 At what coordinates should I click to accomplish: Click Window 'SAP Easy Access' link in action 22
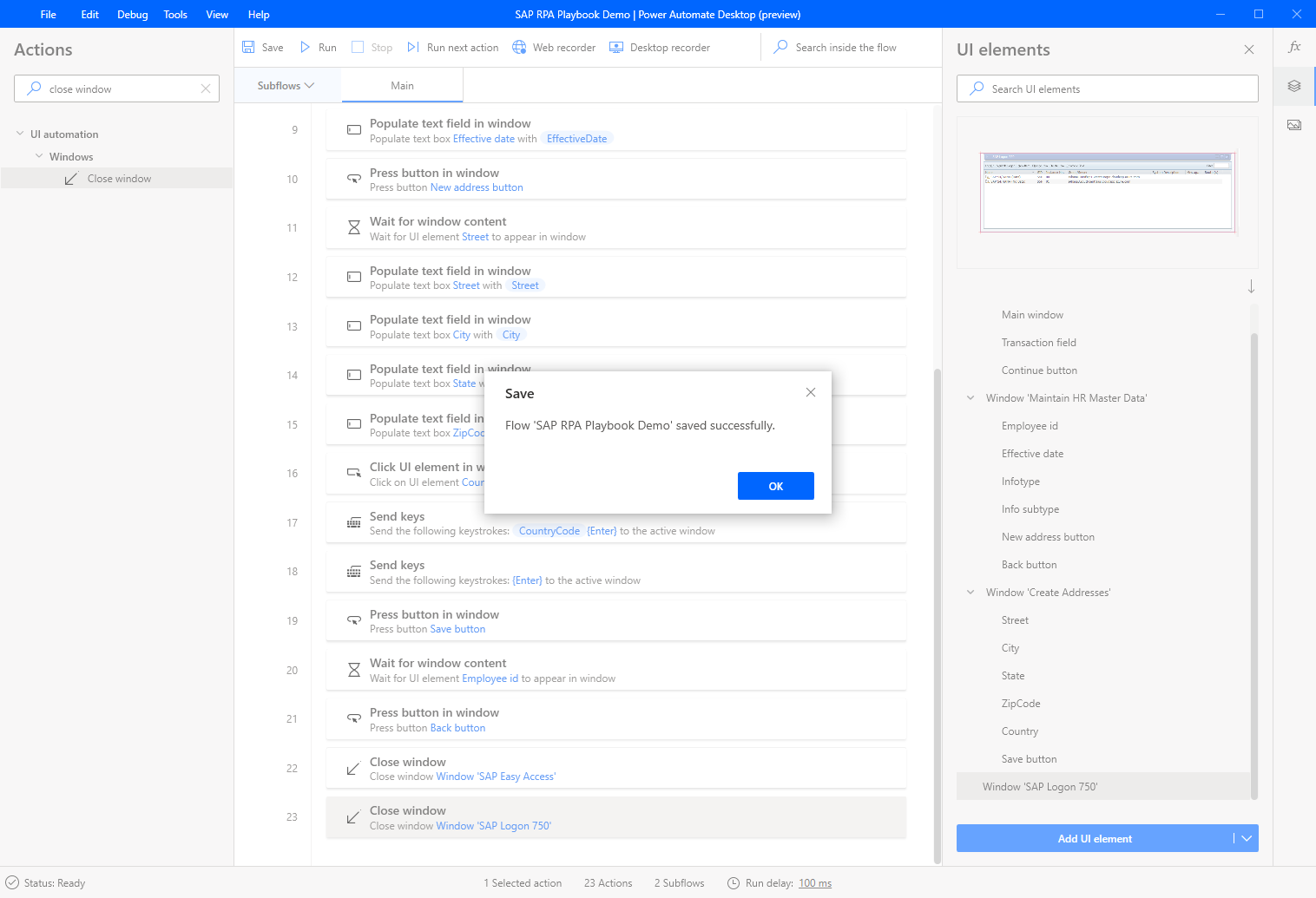pyautogui.click(x=496, y=777)
